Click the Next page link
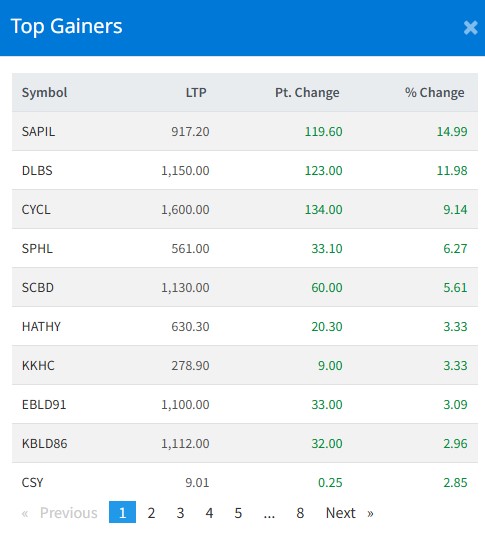This screenshot has width=485, height=554. point(349,513)
